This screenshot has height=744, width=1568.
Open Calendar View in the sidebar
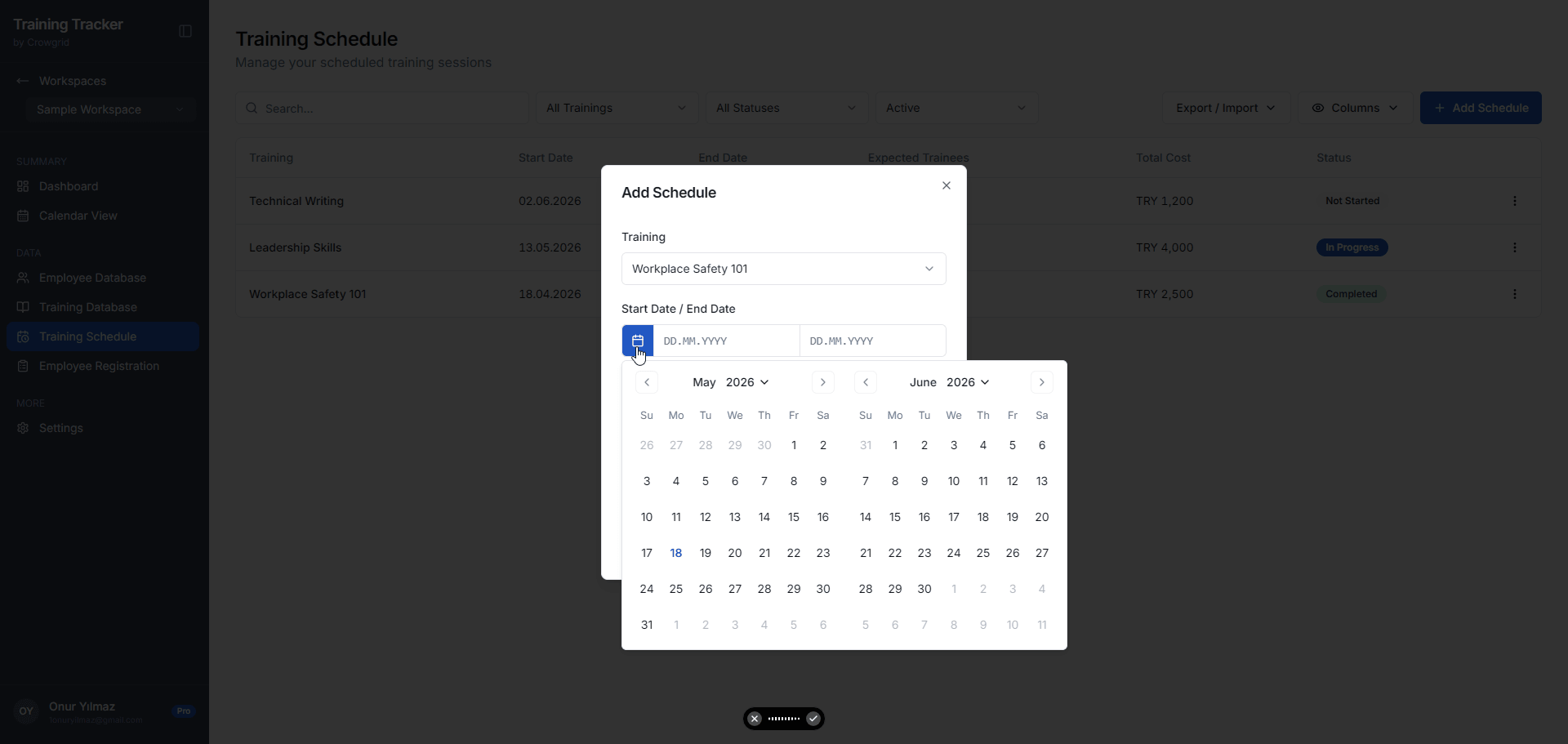103,216
